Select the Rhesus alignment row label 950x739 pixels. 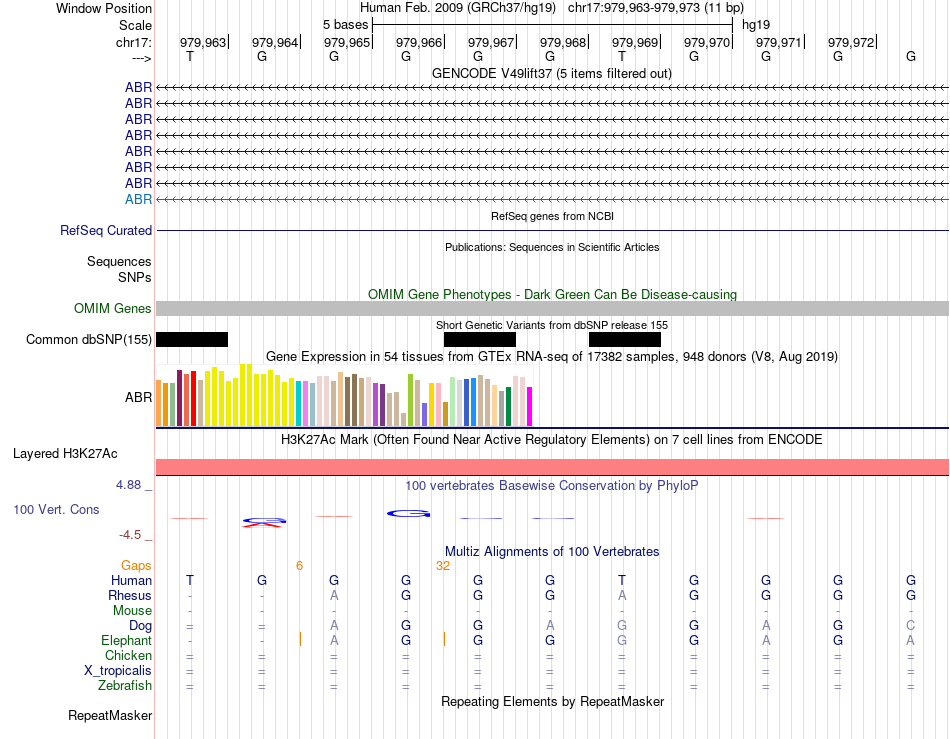click(x=130, y=595)
